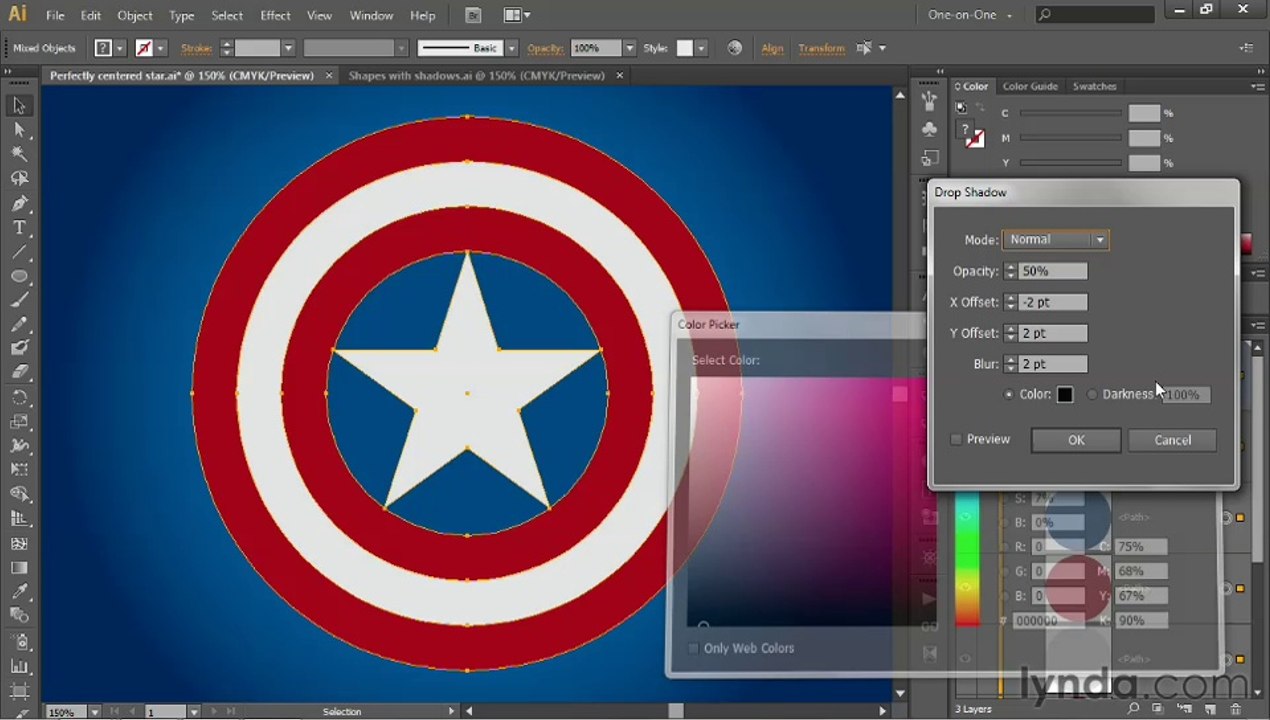1270x720 pixels.
Task: Open the Mode dropdown in Drop Shadow
Action: [x=1056, y=240]
